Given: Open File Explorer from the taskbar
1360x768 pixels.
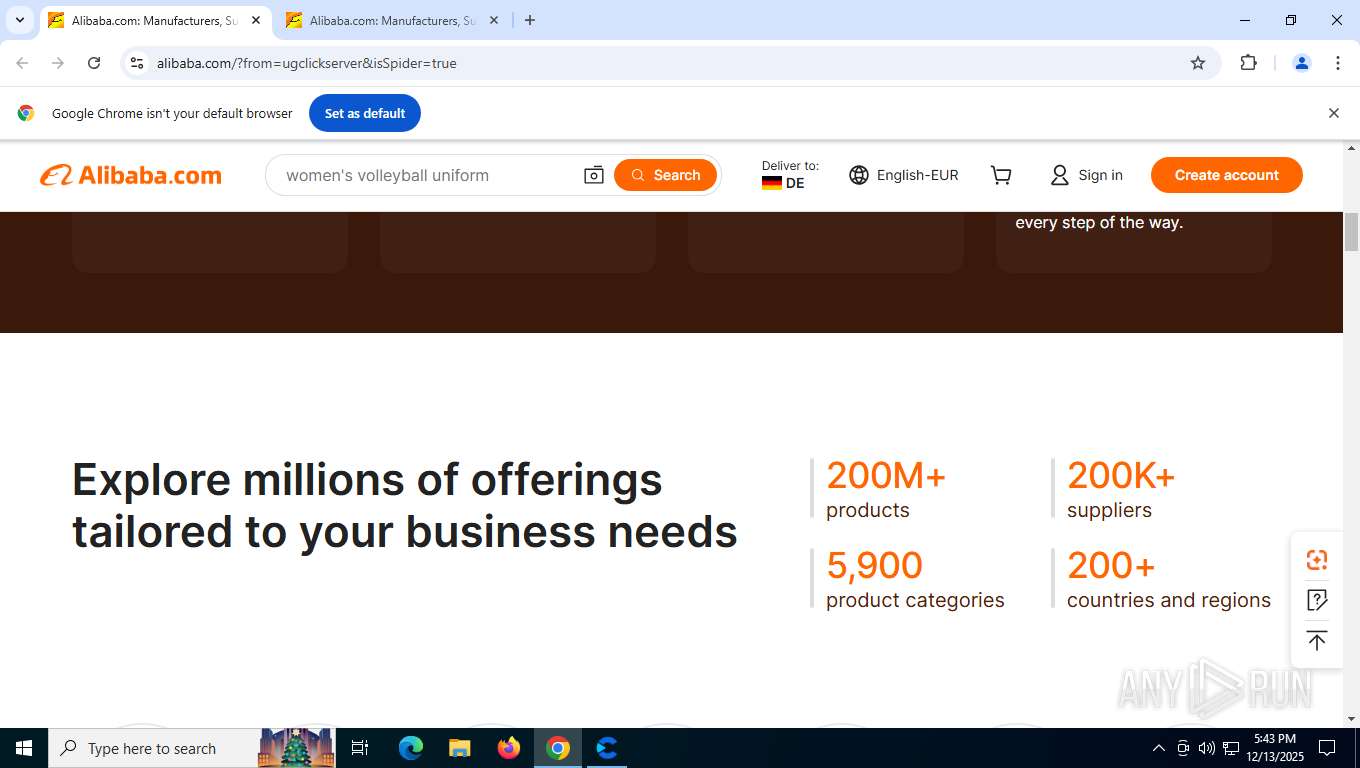Looking at the screenshot, I should point(460,748).
